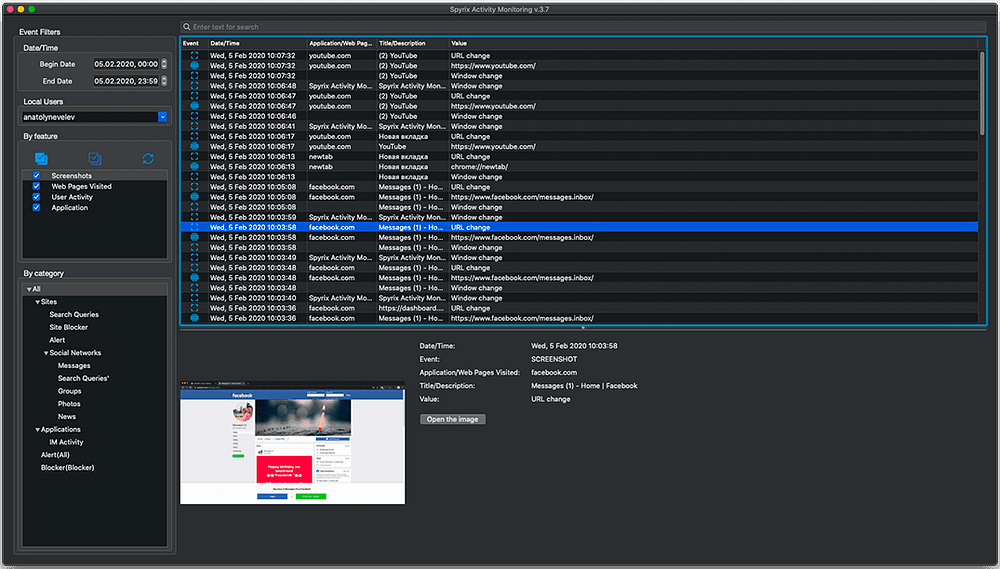This screenshot has width=1000, height=569.
Task: Click the event list vertical scrollbar
Action: click(982, 92)
